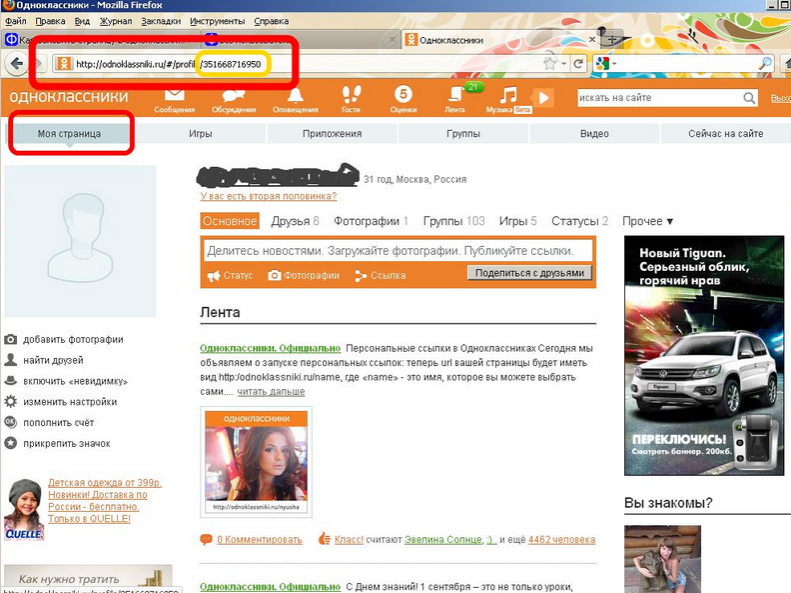The height and width of the screenshot is (593, 791).
Task: Switch to the Статусы 2 profile tab
Action: tap(580, 221)
